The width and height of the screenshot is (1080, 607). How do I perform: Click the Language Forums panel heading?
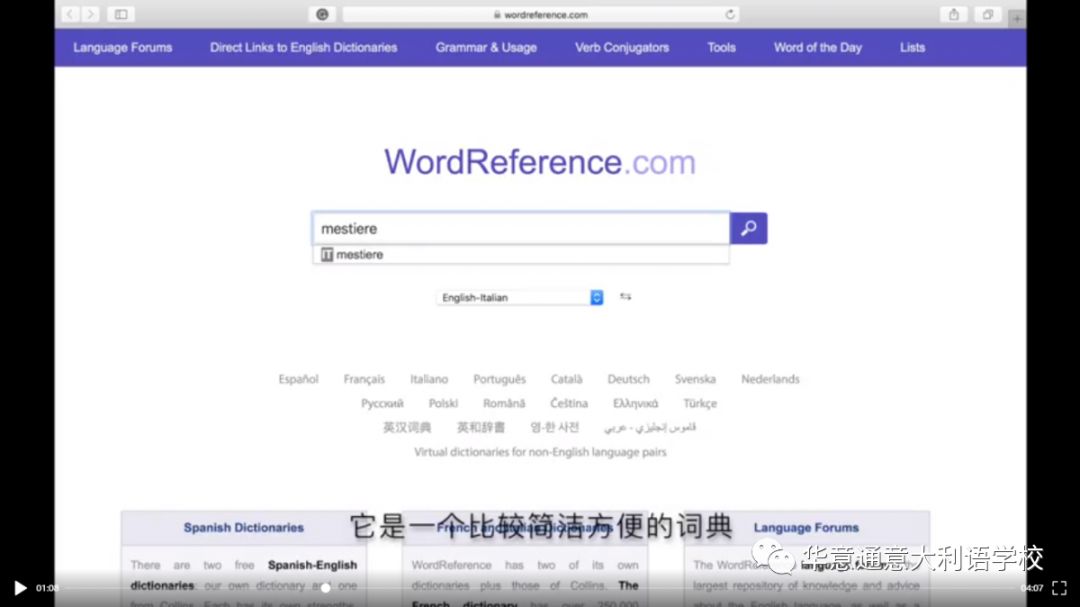[806, 528]
